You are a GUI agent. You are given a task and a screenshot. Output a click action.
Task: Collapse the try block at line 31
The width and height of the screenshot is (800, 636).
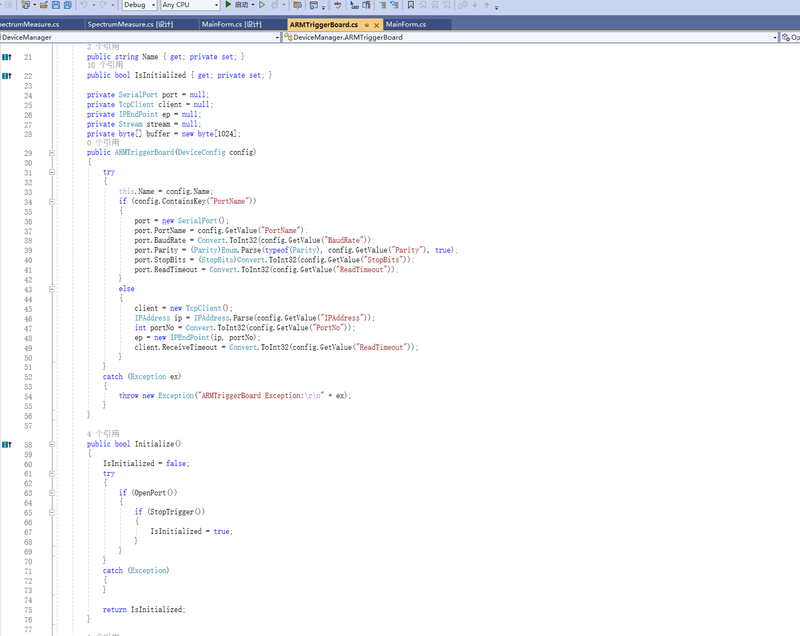[x=52, y=172]
